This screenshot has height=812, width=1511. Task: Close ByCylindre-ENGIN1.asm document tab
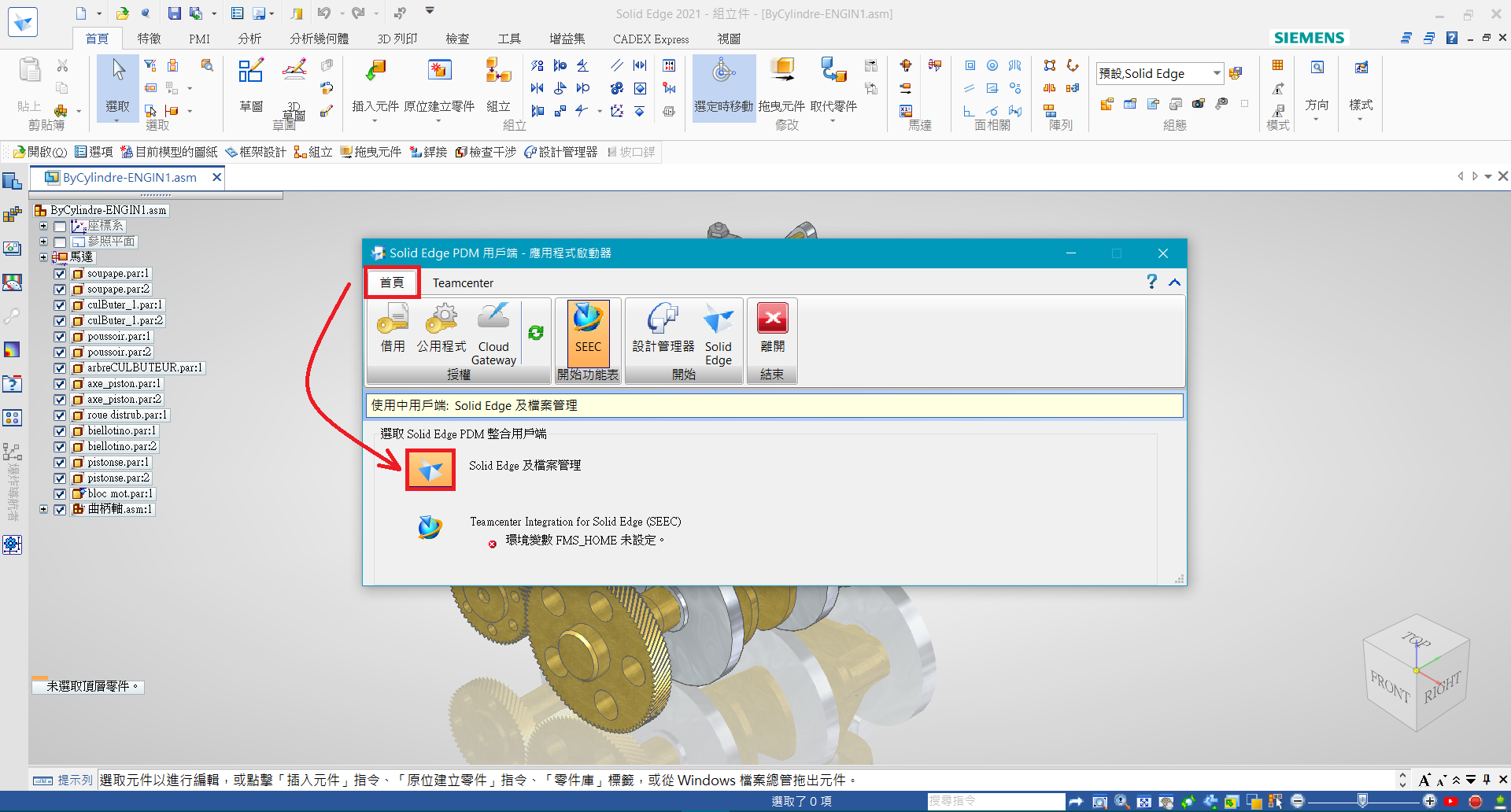[x=216, y=178]
